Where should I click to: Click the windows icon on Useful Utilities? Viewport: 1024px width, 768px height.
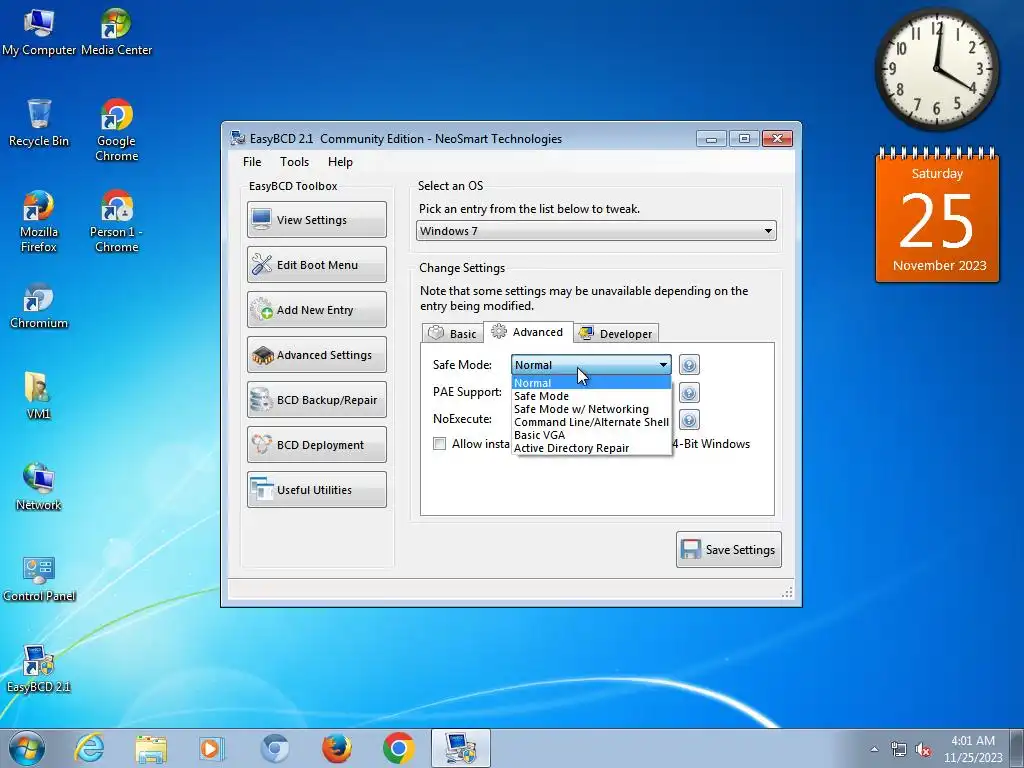(x=262, y=489)
